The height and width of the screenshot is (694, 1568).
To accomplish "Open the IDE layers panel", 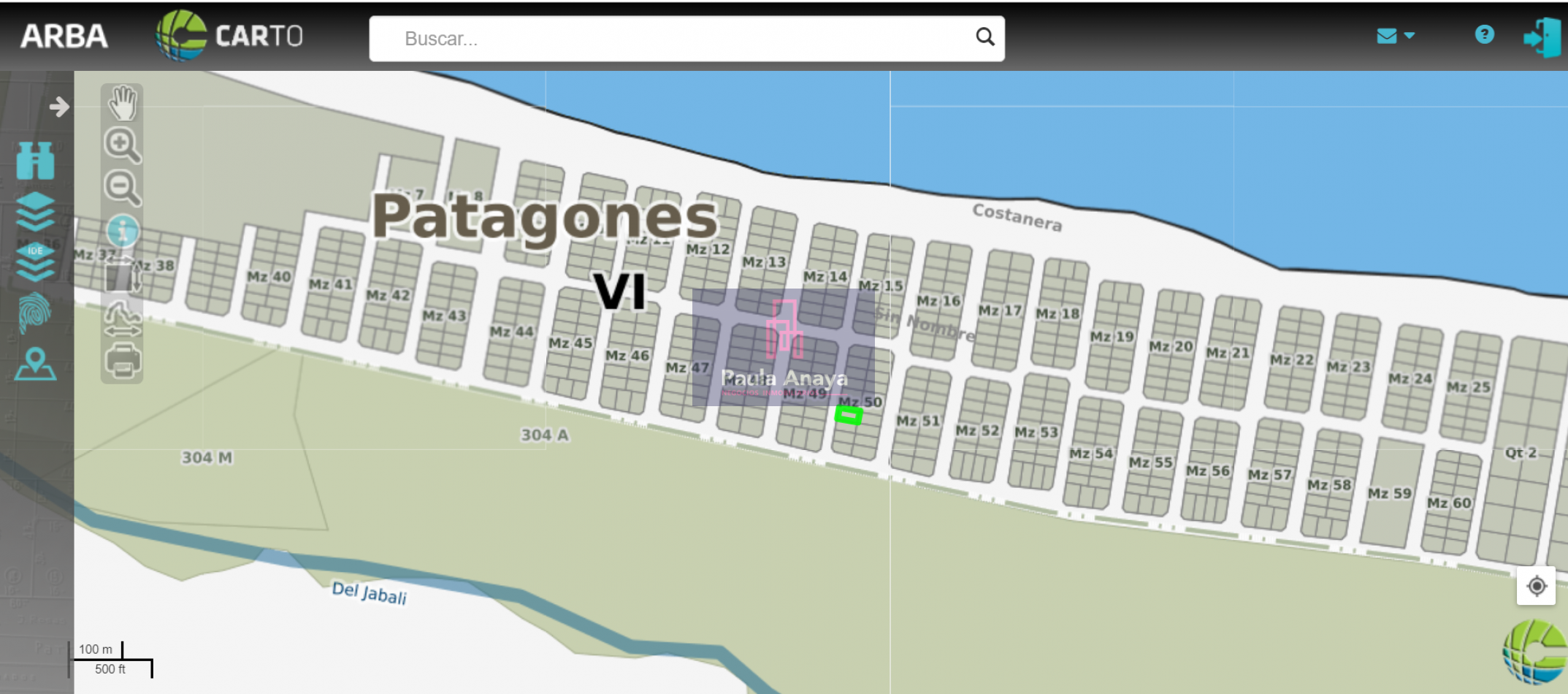I will click(x=35, y=262).
